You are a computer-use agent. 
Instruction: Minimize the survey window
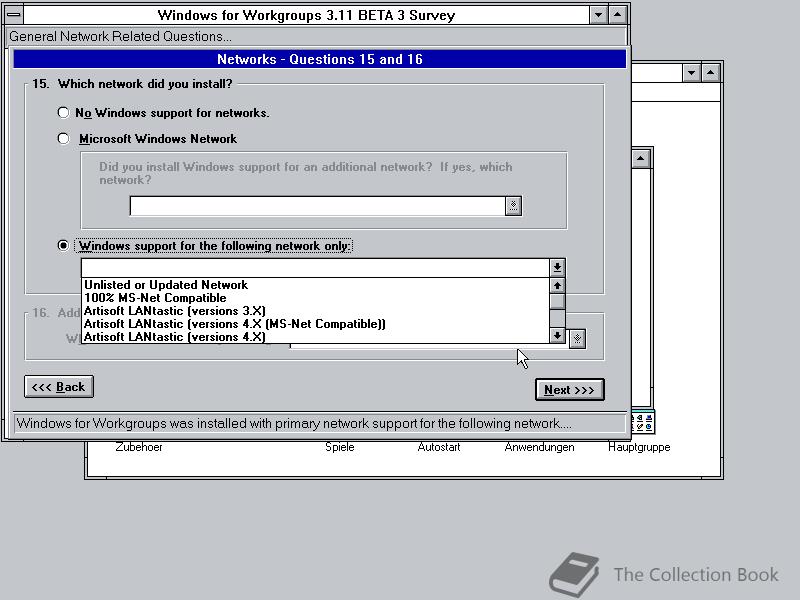pyautogui.click(x=598, y=15)
